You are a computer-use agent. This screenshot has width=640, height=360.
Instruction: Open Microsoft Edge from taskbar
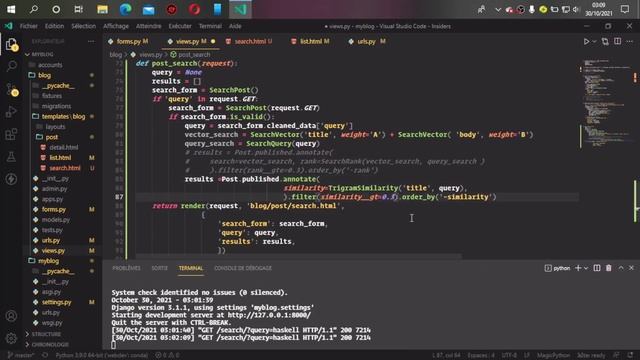point(125,9)
